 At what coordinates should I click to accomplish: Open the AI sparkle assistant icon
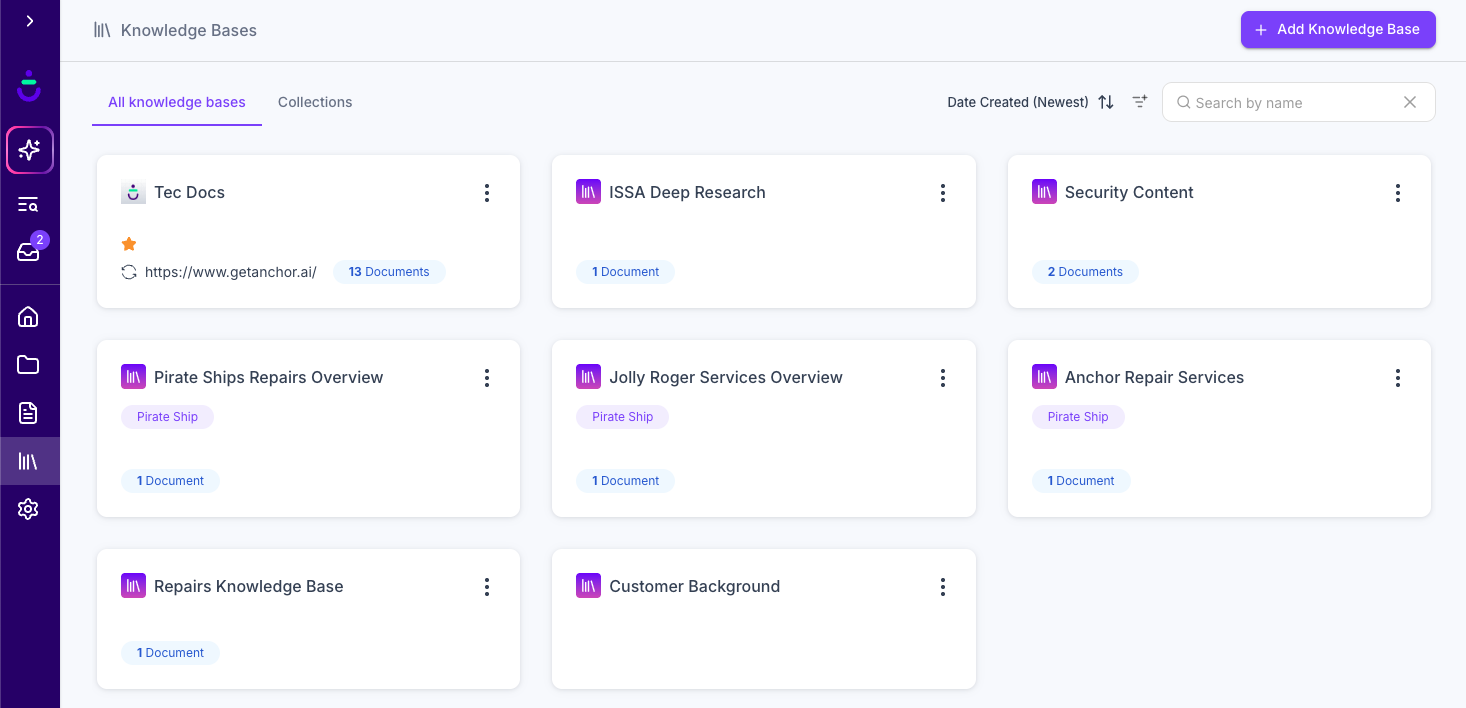click(30, 150)
